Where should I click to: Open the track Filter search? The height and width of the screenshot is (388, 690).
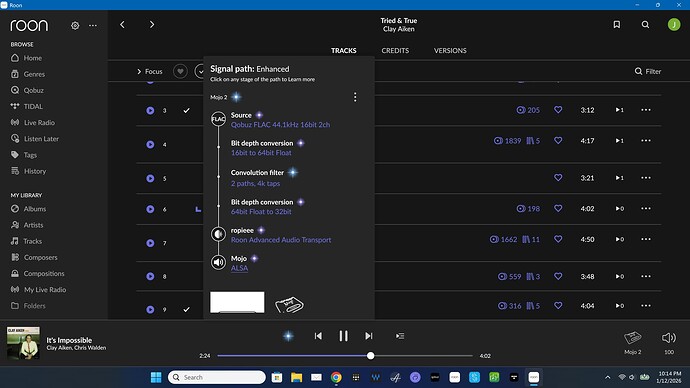(648, 71)
